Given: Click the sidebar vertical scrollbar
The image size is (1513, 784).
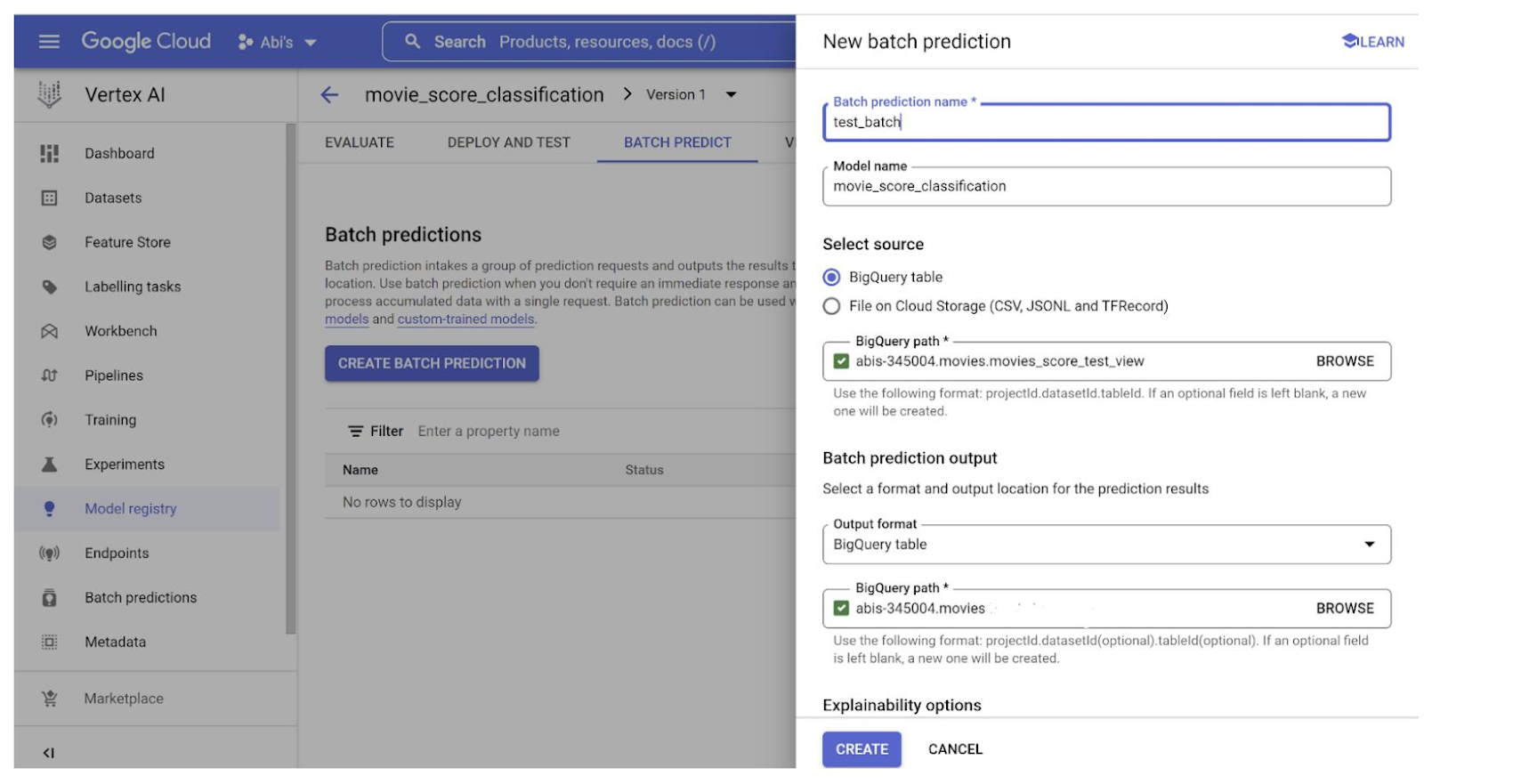Looking at the screenshot, I should pos(290,379).
